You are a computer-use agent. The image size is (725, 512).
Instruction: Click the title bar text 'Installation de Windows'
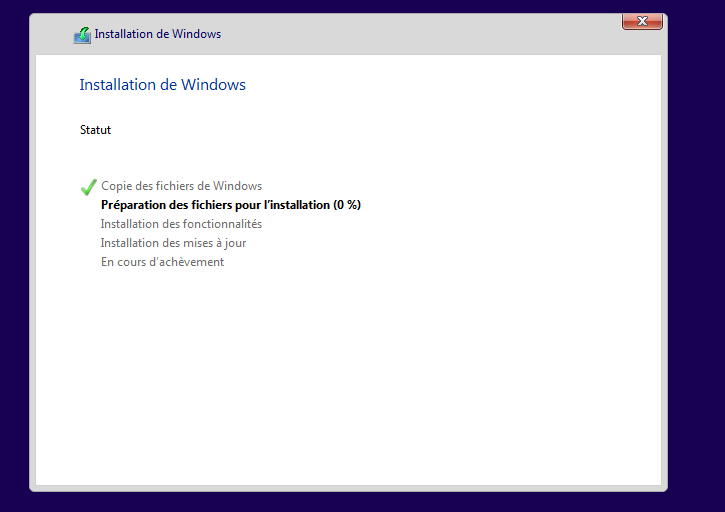(x=158, y=34)
